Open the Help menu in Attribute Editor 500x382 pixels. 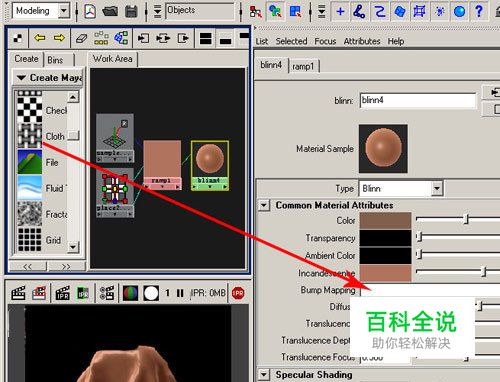tap(396, 41)
